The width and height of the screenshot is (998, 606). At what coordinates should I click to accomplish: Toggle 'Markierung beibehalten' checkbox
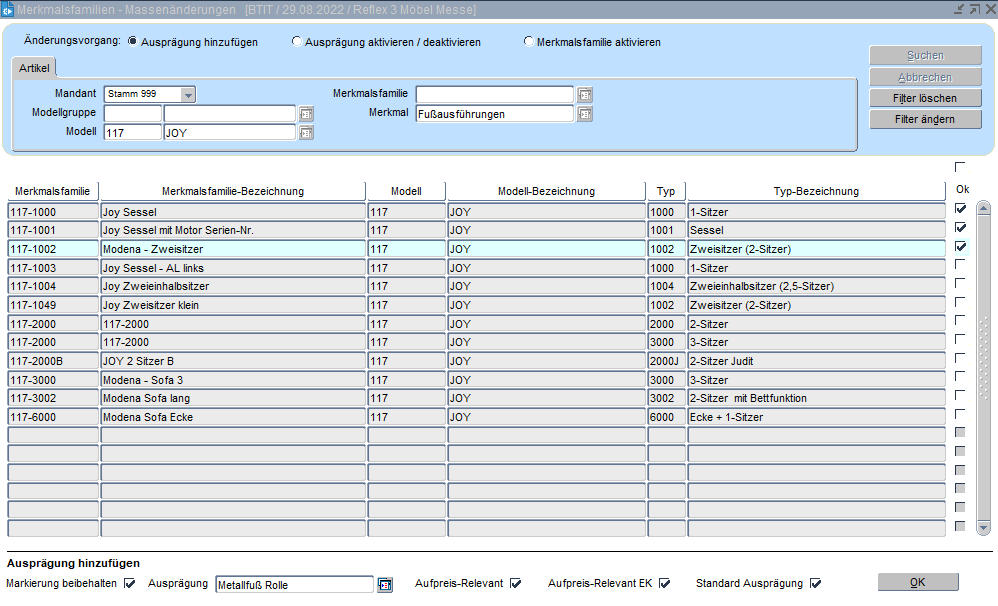pyautogui.click(x=130, y=583)
